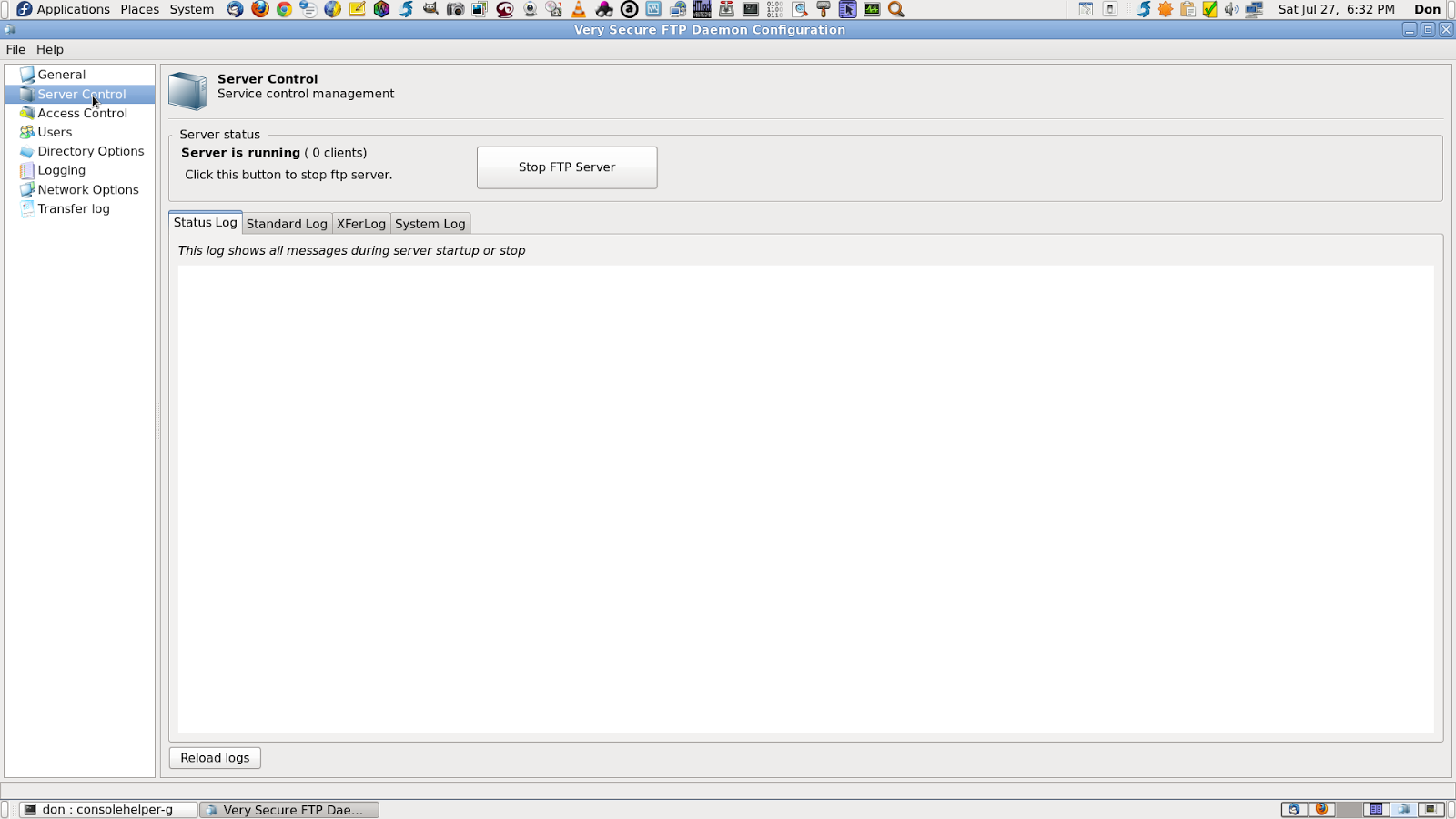Click the green checkmark tray icon
This screenshot has height=819, width=1456.
1209,9
